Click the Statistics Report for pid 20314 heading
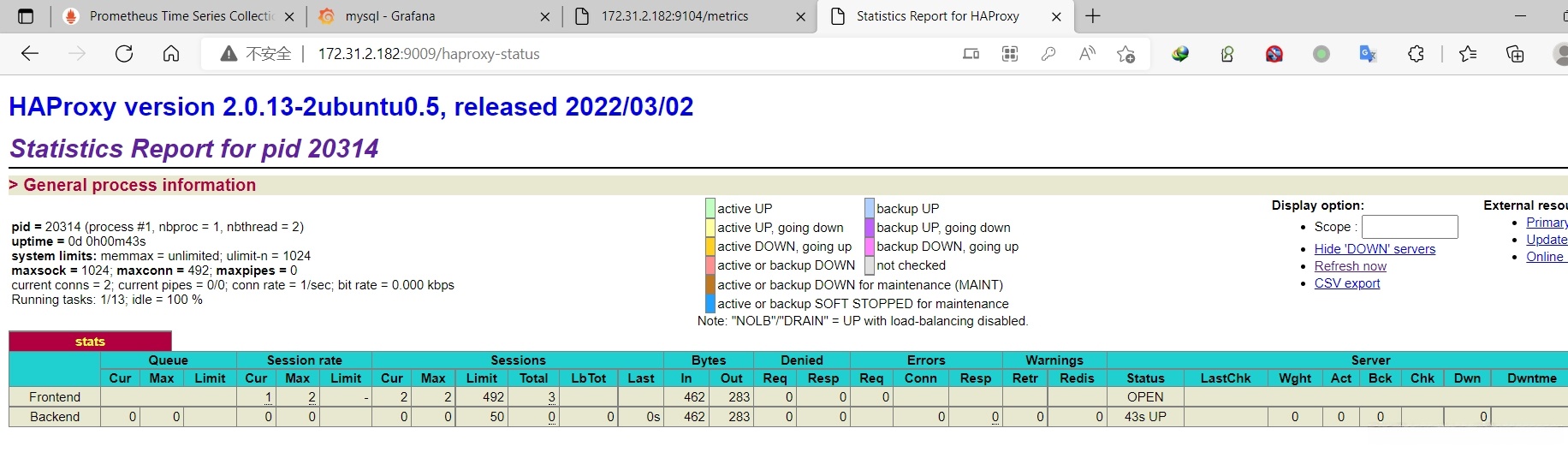Screen dimensions: 1568x452 tap(194, 149)
